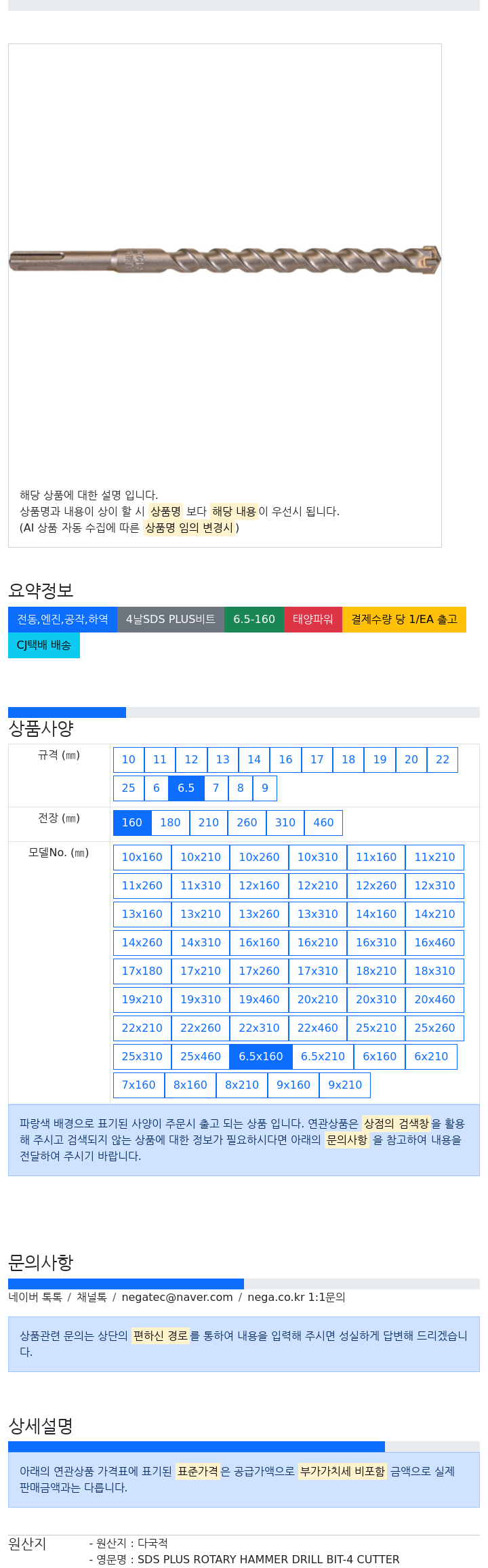This screenshot has width=488, height=1568.
Task: Open model 22x310
Action: pyautogui.click(x=259, y=1028)
